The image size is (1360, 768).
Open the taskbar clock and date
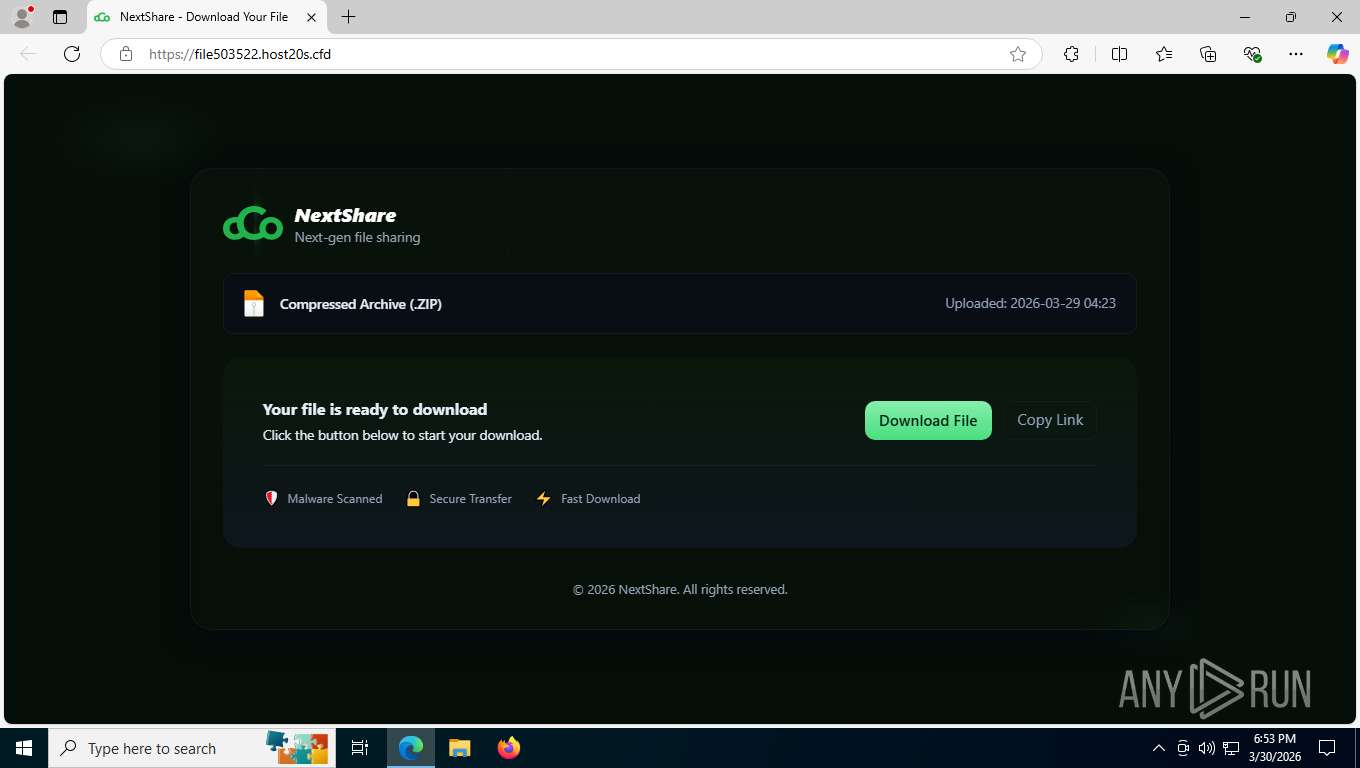point(1274,748)
